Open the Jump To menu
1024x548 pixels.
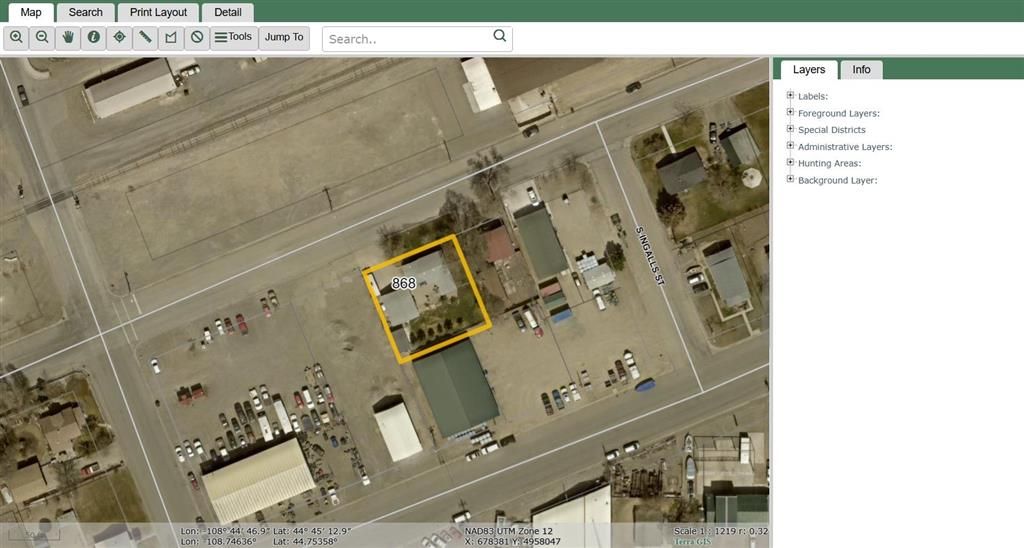[x=284, y=37]
